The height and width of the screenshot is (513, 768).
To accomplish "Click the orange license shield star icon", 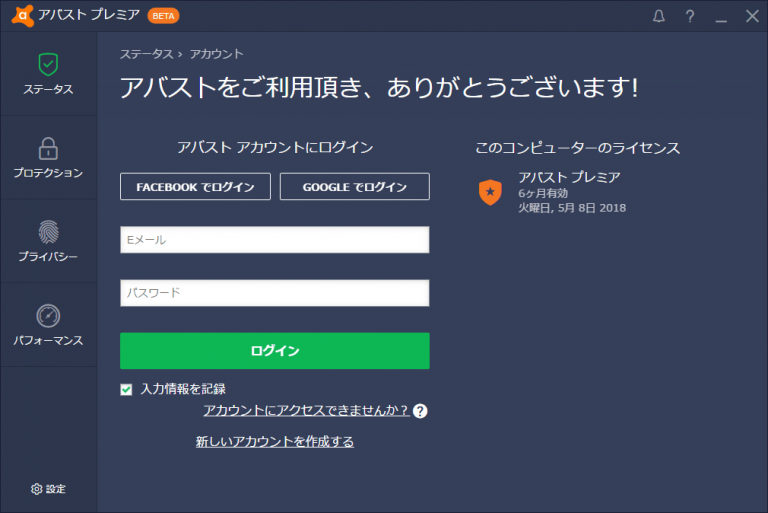I will (490, 192).
